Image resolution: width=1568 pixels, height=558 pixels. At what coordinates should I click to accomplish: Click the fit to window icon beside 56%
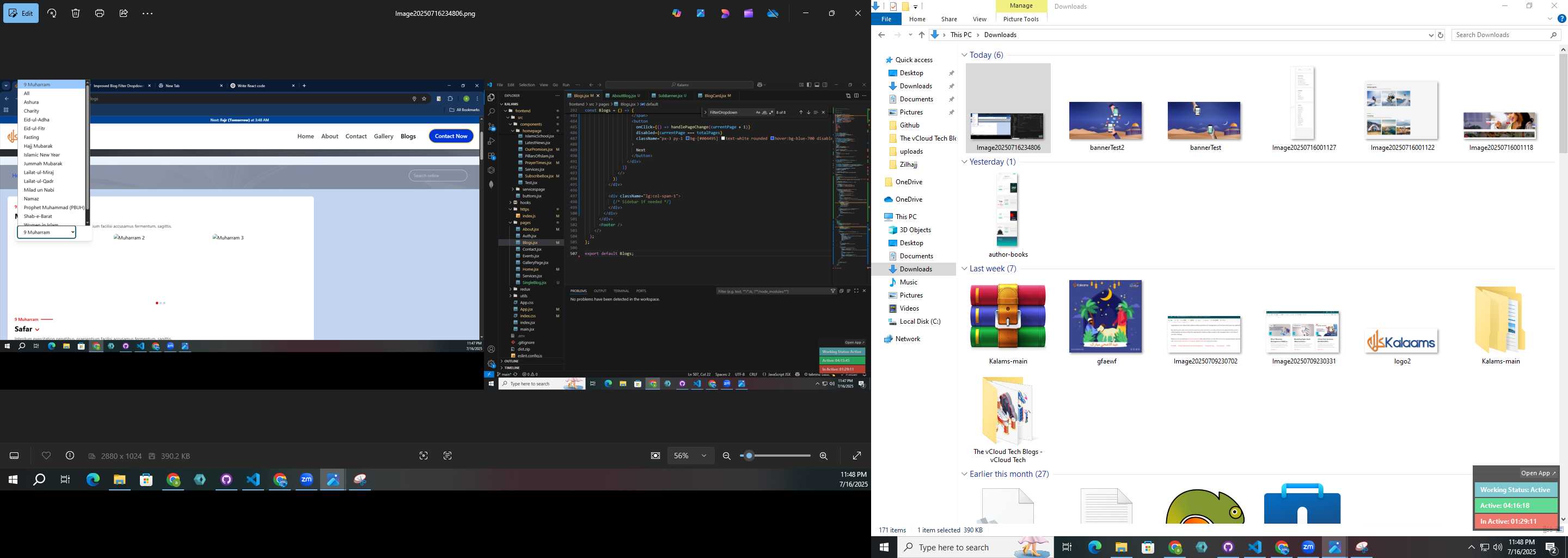pyautogui.click(x=656, y=456)
